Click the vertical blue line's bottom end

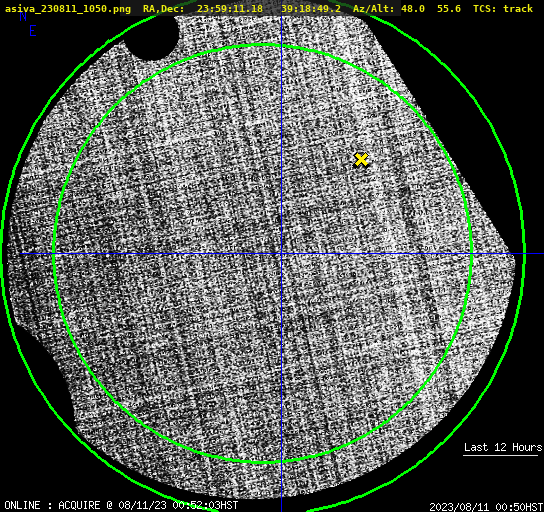pyautogui.click(x=281, y=509)
